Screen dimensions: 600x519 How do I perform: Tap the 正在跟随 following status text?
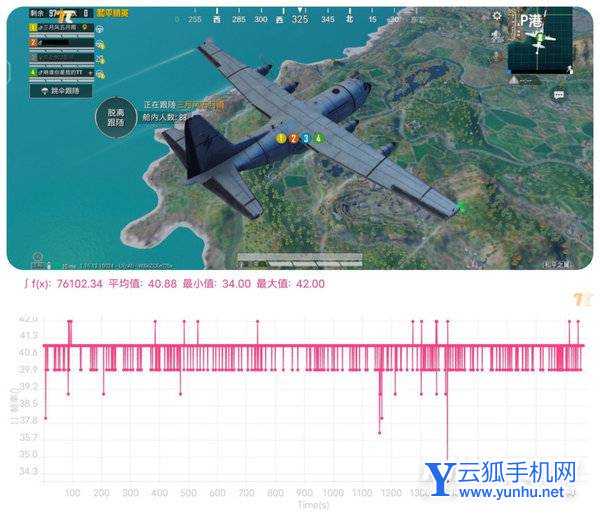click(x=184, y=105)
